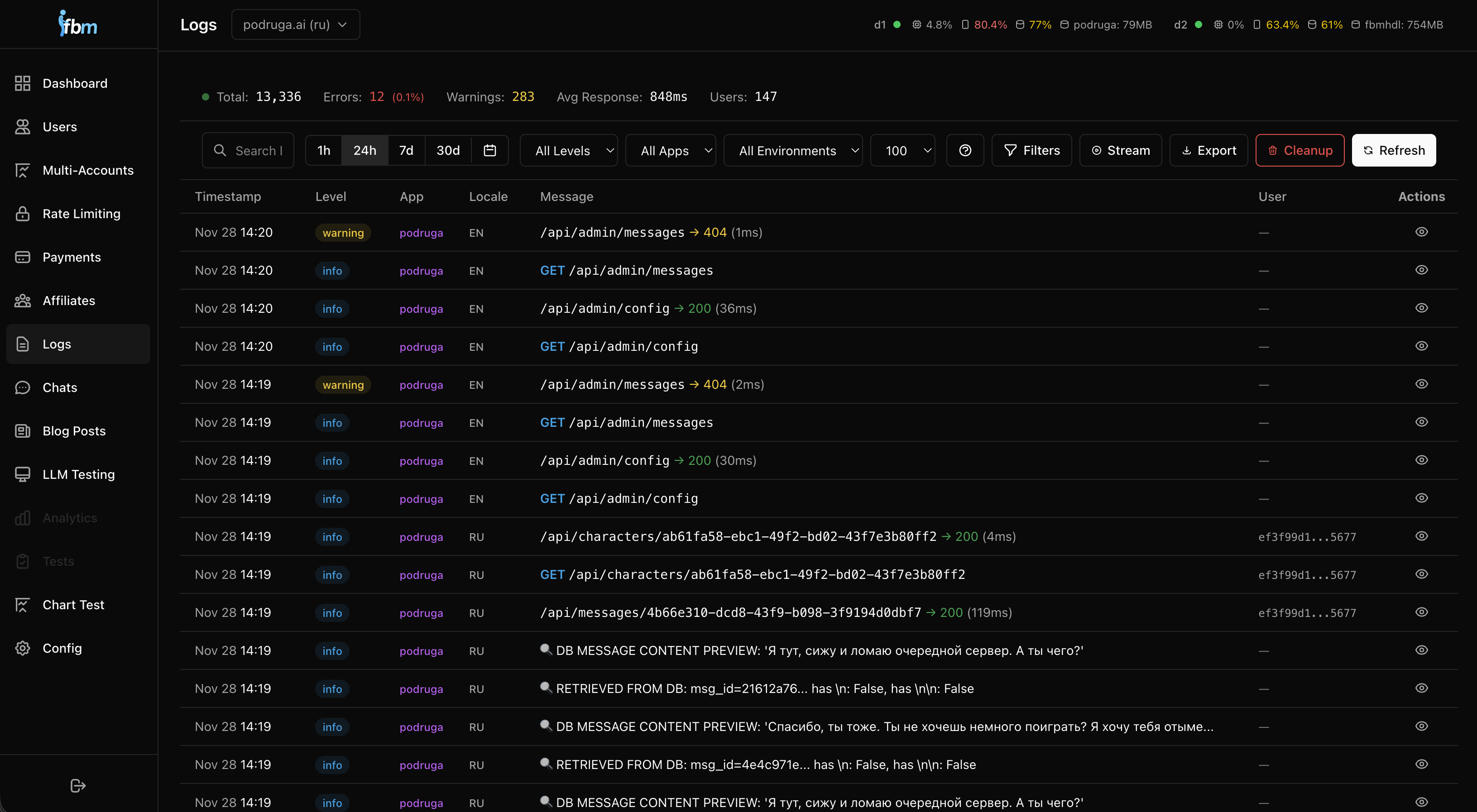Click the LLM Testing sidebar icon
The image size is (1477, 812).
tap(23, 474)
